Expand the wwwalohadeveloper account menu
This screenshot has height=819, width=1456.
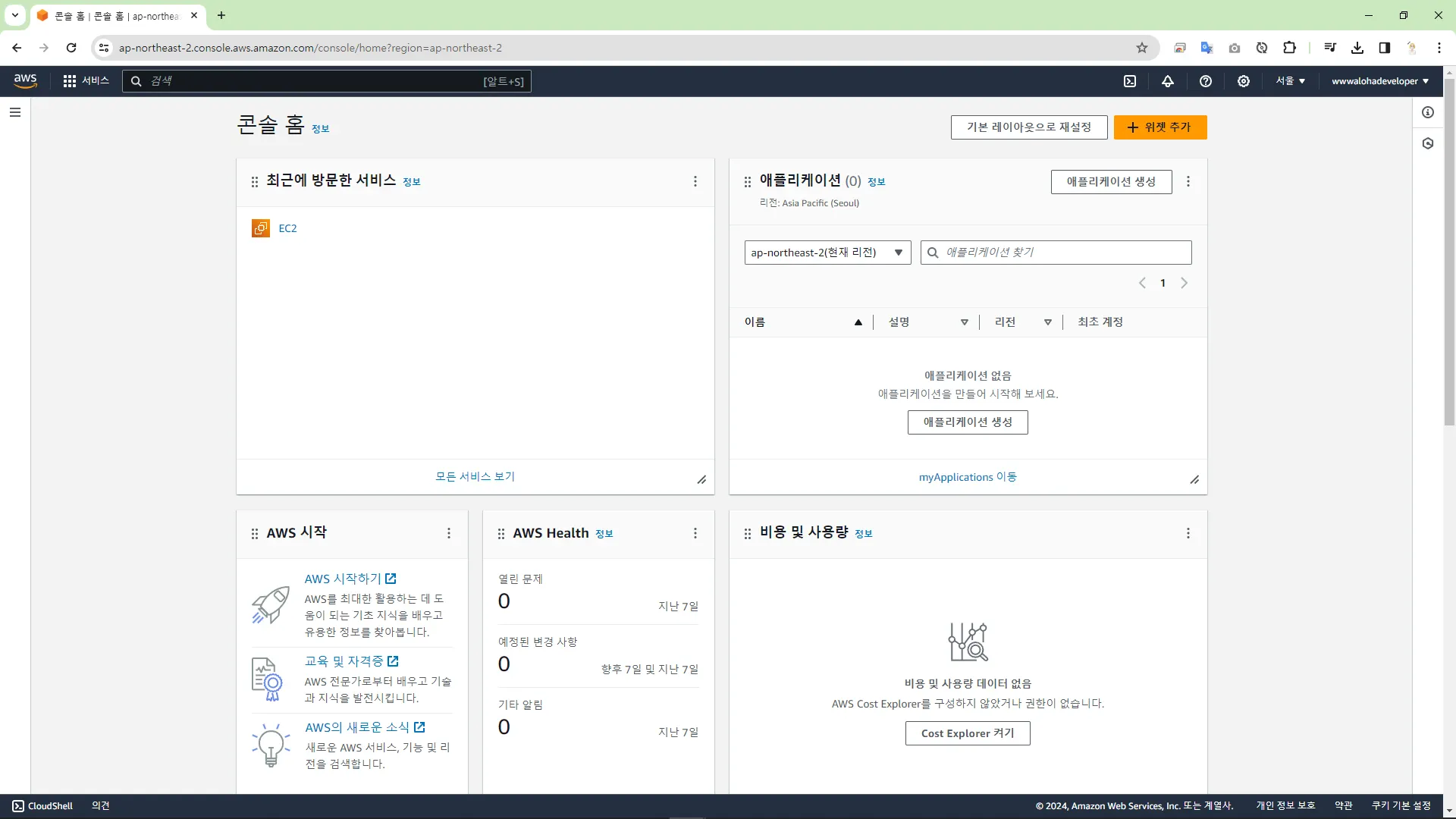[1380, 81]
